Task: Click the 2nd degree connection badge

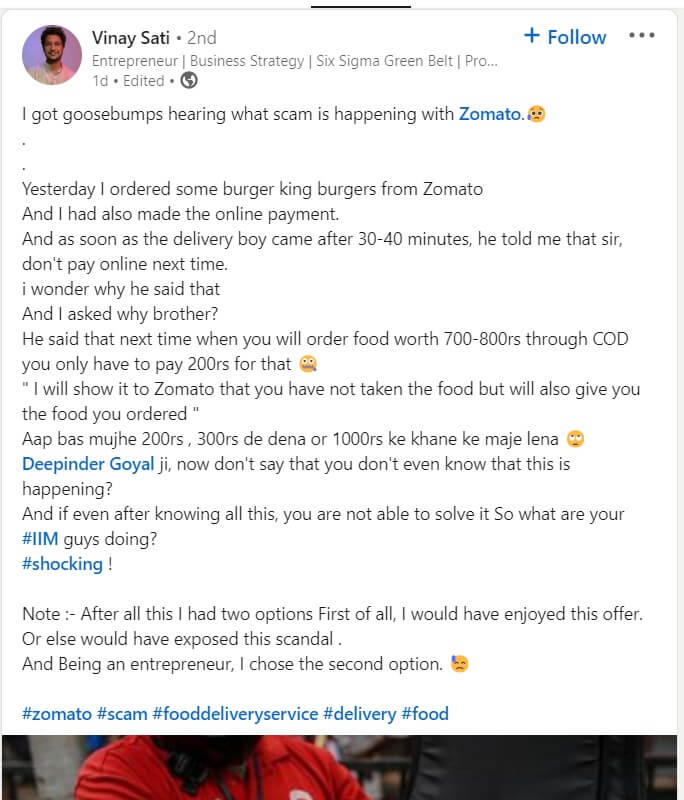Action: pyautogui.click(x=201, y=37)
